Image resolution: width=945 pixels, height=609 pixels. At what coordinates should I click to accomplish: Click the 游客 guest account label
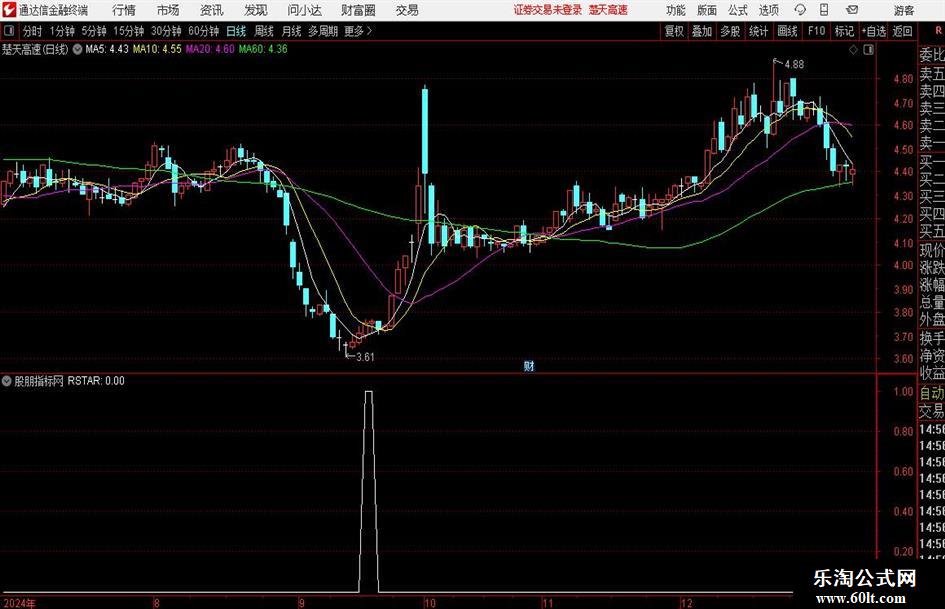(904, 10)
